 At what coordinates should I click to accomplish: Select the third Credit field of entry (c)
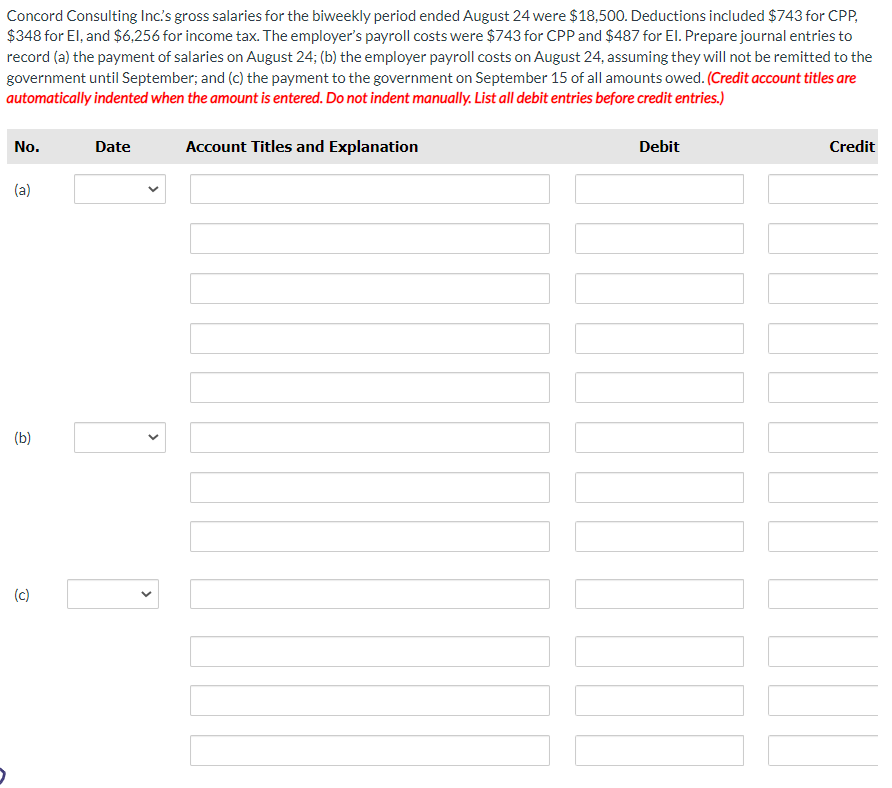point(824,700)
